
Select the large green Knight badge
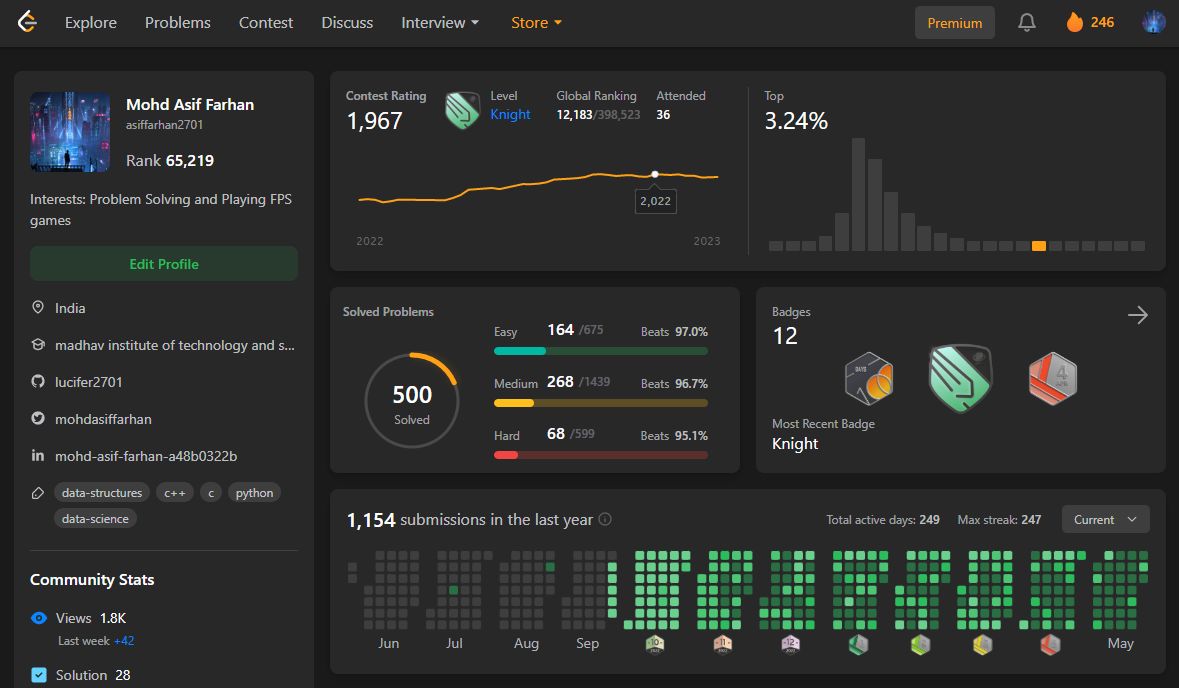960,378
